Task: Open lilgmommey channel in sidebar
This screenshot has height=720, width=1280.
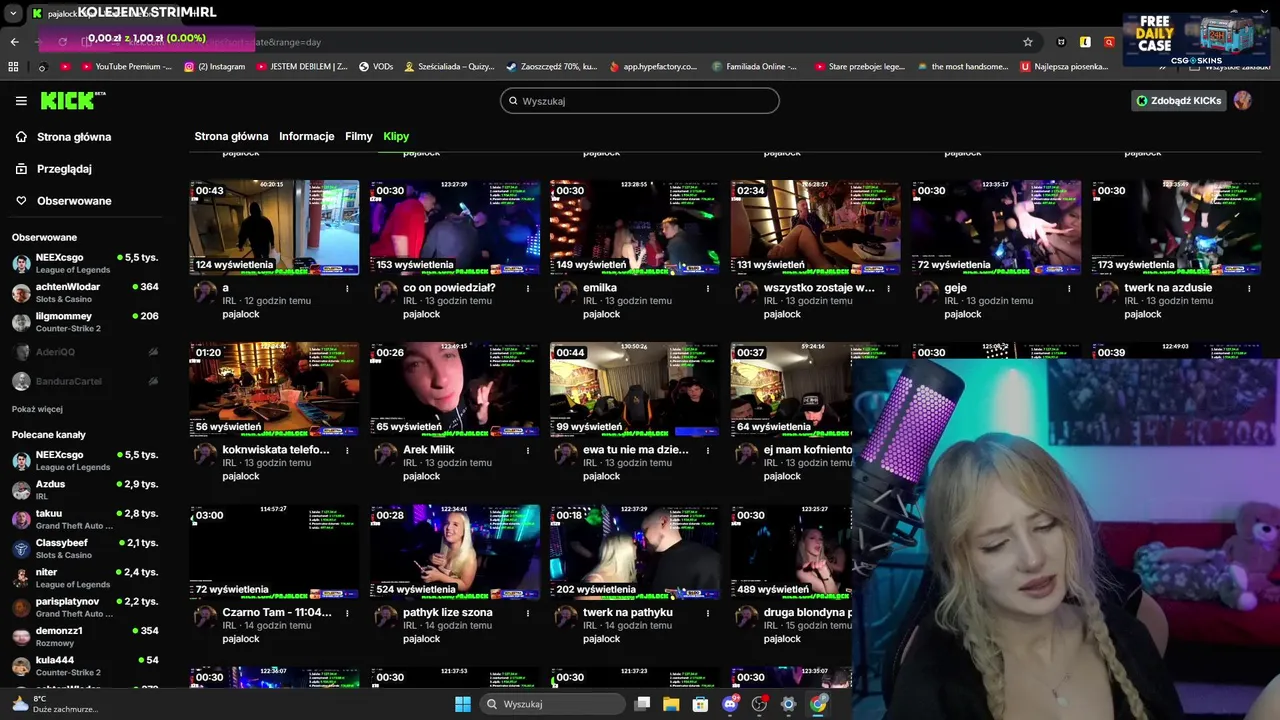Action: [85, 322]
